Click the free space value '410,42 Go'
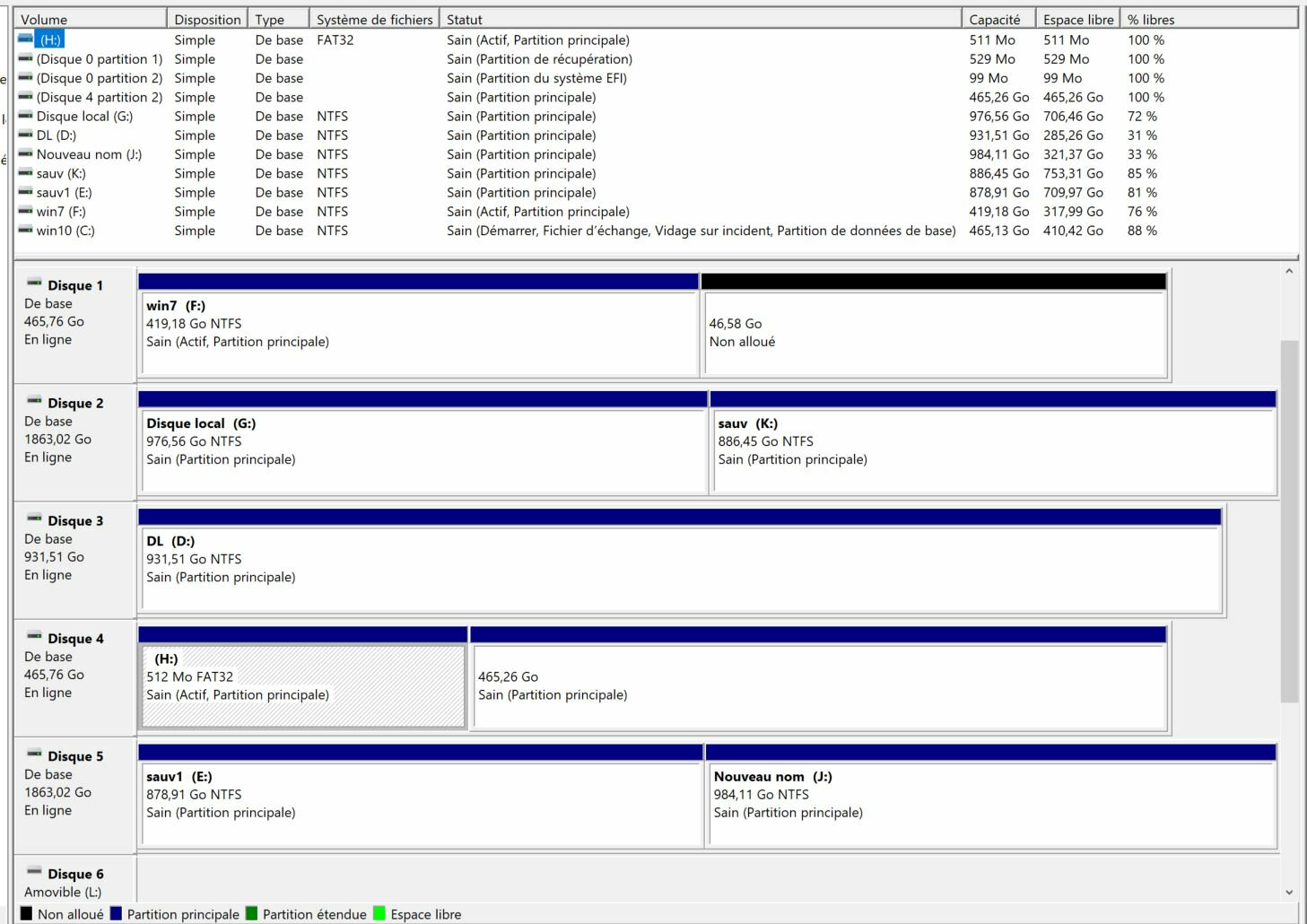The image size is (1307, 924). (1073, 230)
